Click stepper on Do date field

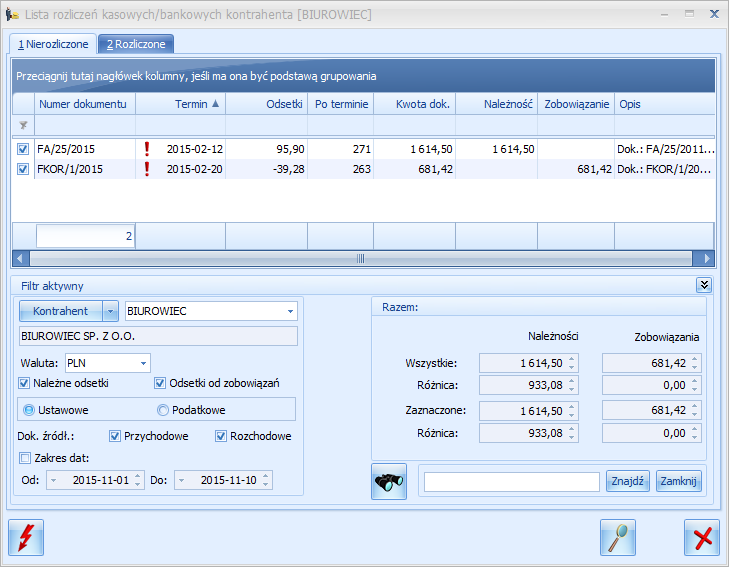tap(265, 480)
